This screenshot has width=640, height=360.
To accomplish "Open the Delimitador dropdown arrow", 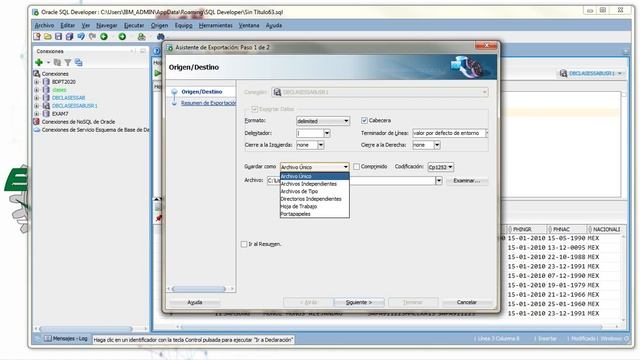I will pyautogui.click(x=327, y=133).
